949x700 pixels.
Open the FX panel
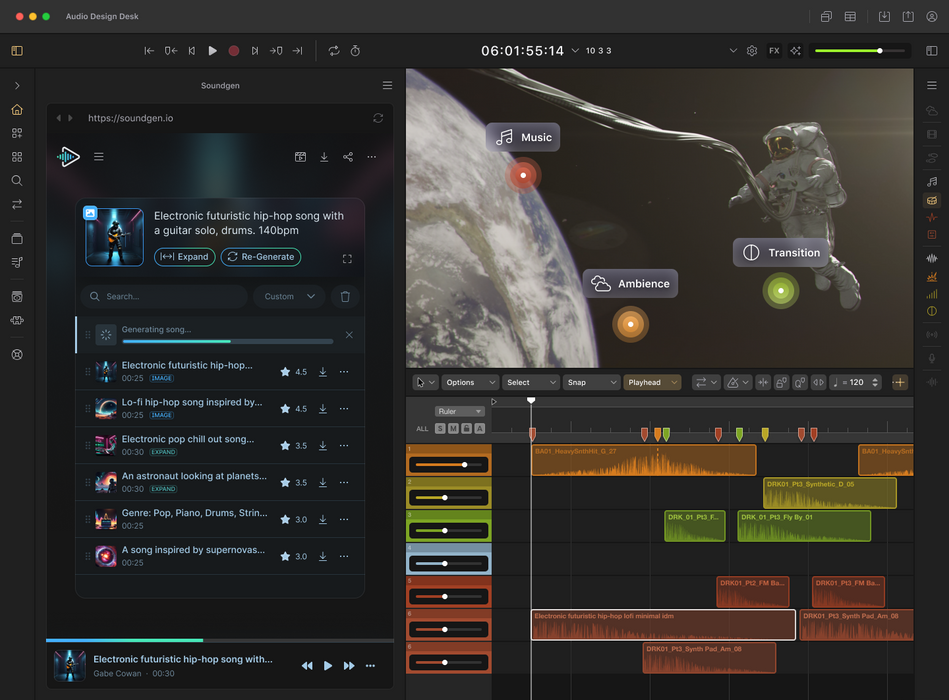pos(774,50)
